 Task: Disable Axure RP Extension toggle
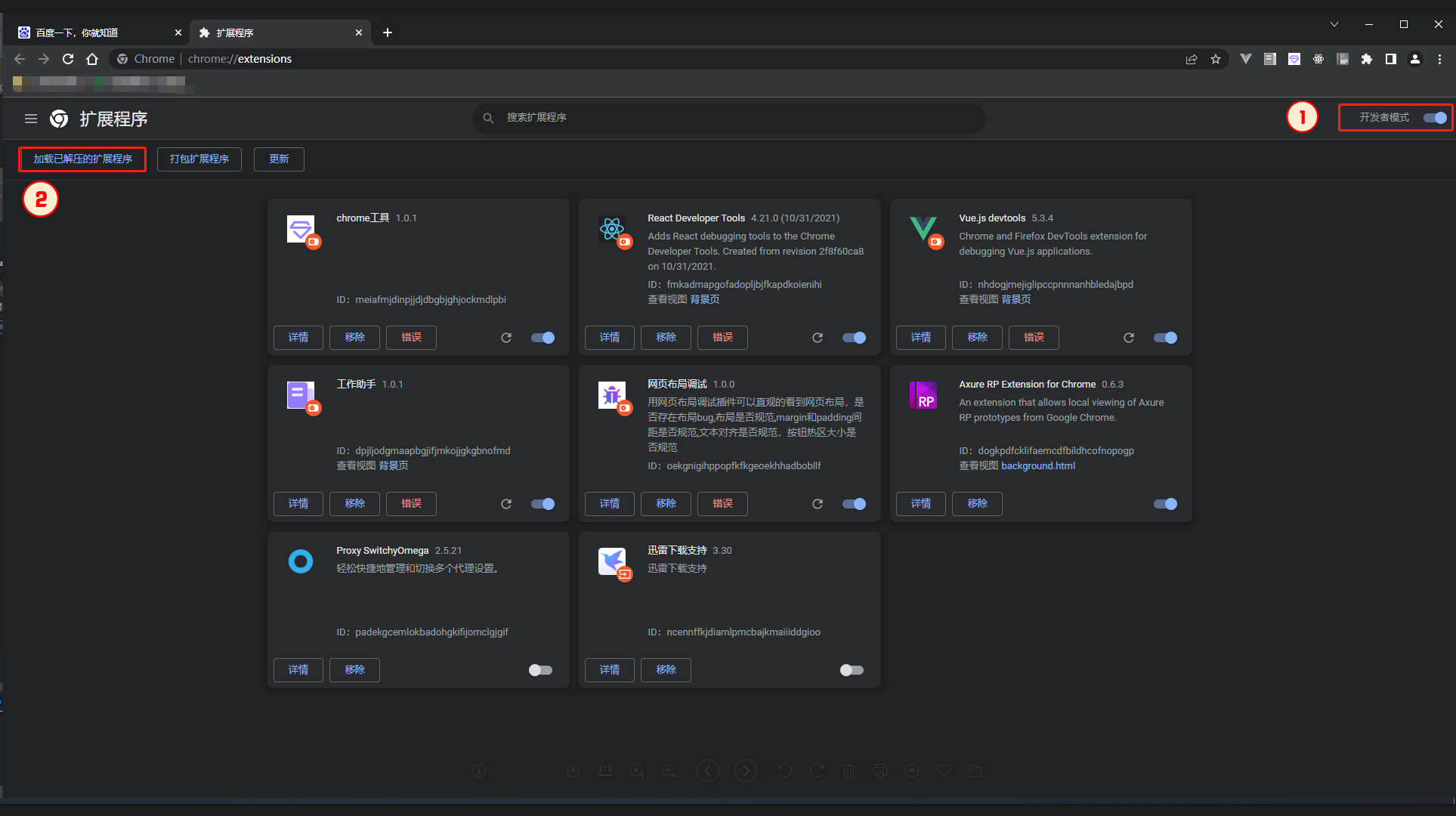point(1165,504)
